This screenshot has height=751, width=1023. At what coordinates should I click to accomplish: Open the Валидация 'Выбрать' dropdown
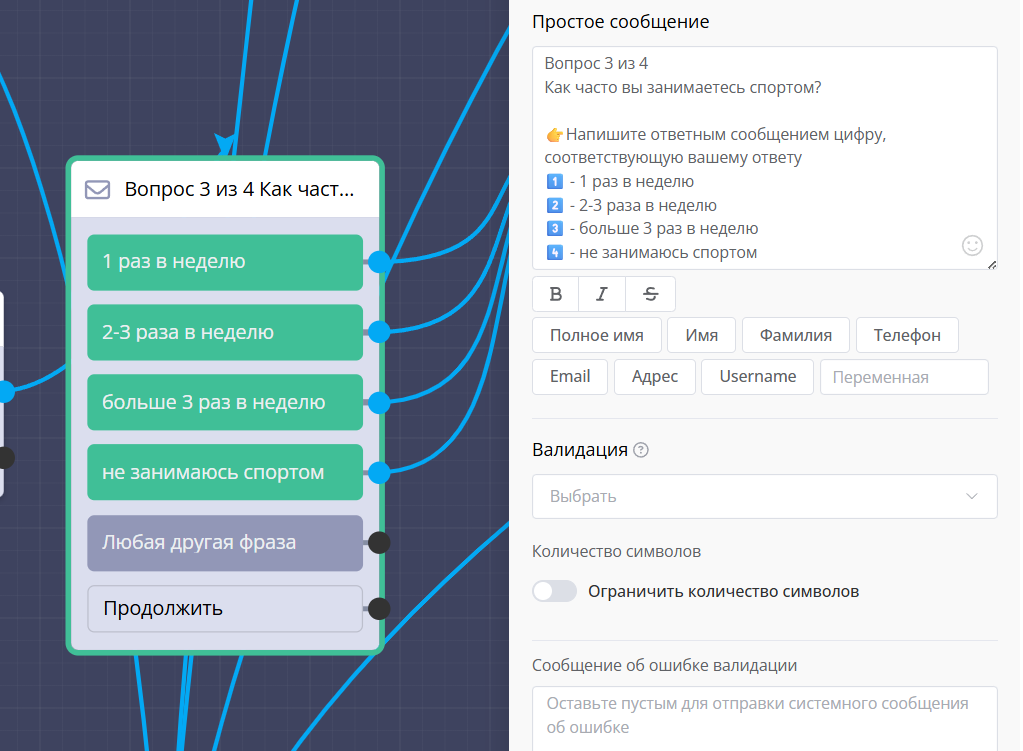764,496
